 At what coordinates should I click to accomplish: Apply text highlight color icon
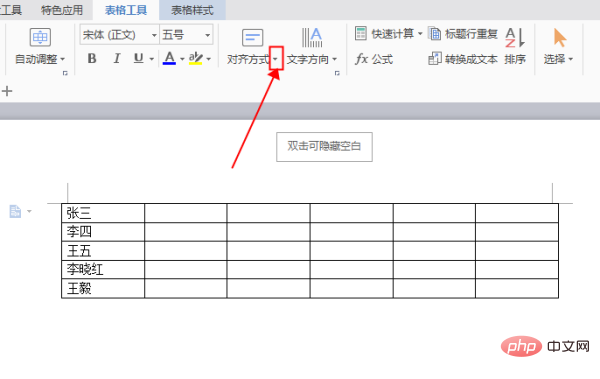tap(196, 58)
